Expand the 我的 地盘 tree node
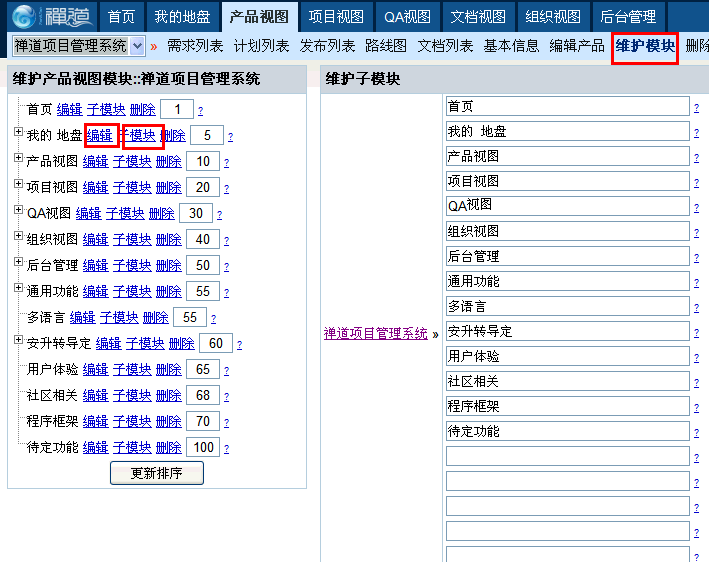This screenshot has height=562, width=709. [18, 132]
